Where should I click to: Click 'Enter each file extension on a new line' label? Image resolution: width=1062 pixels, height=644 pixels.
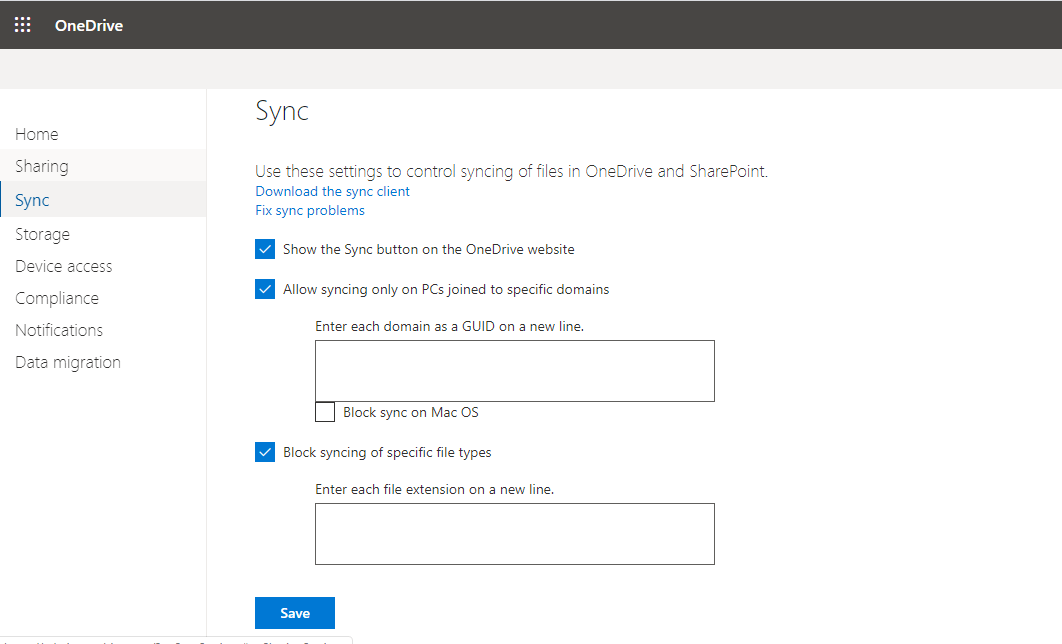pos(434,490)
